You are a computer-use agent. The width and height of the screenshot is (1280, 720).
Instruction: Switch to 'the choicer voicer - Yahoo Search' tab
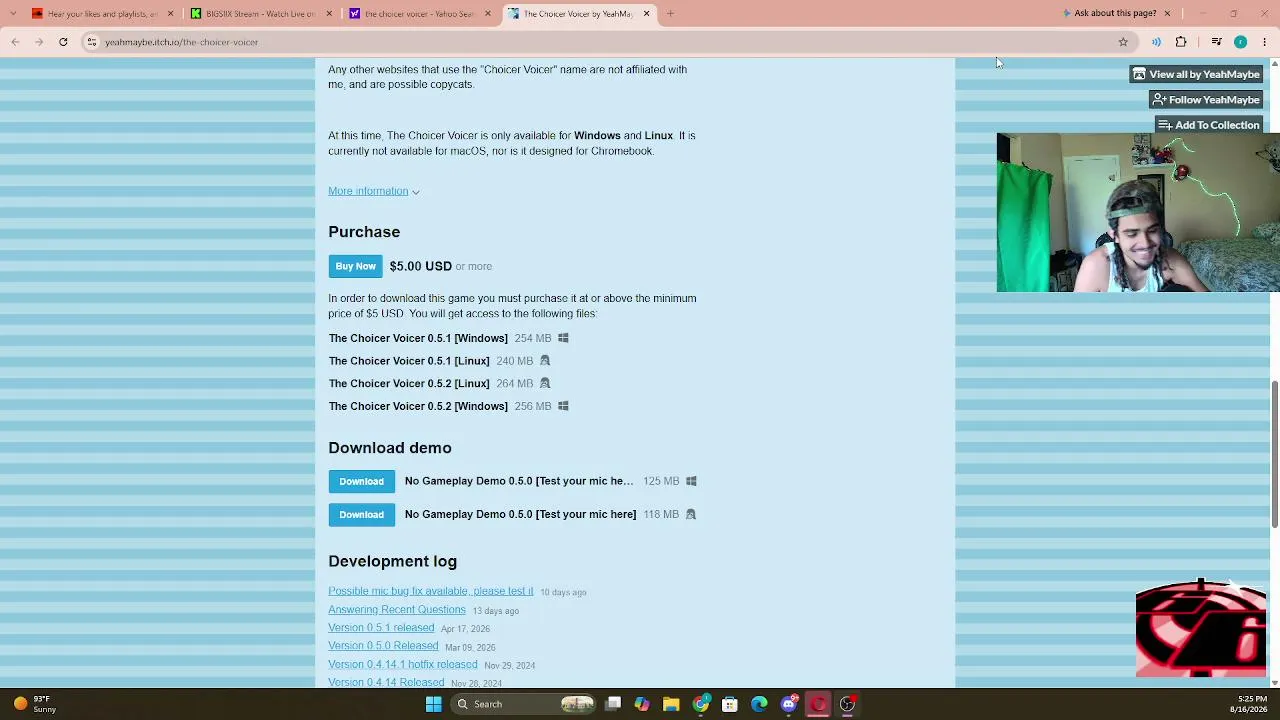419,14
